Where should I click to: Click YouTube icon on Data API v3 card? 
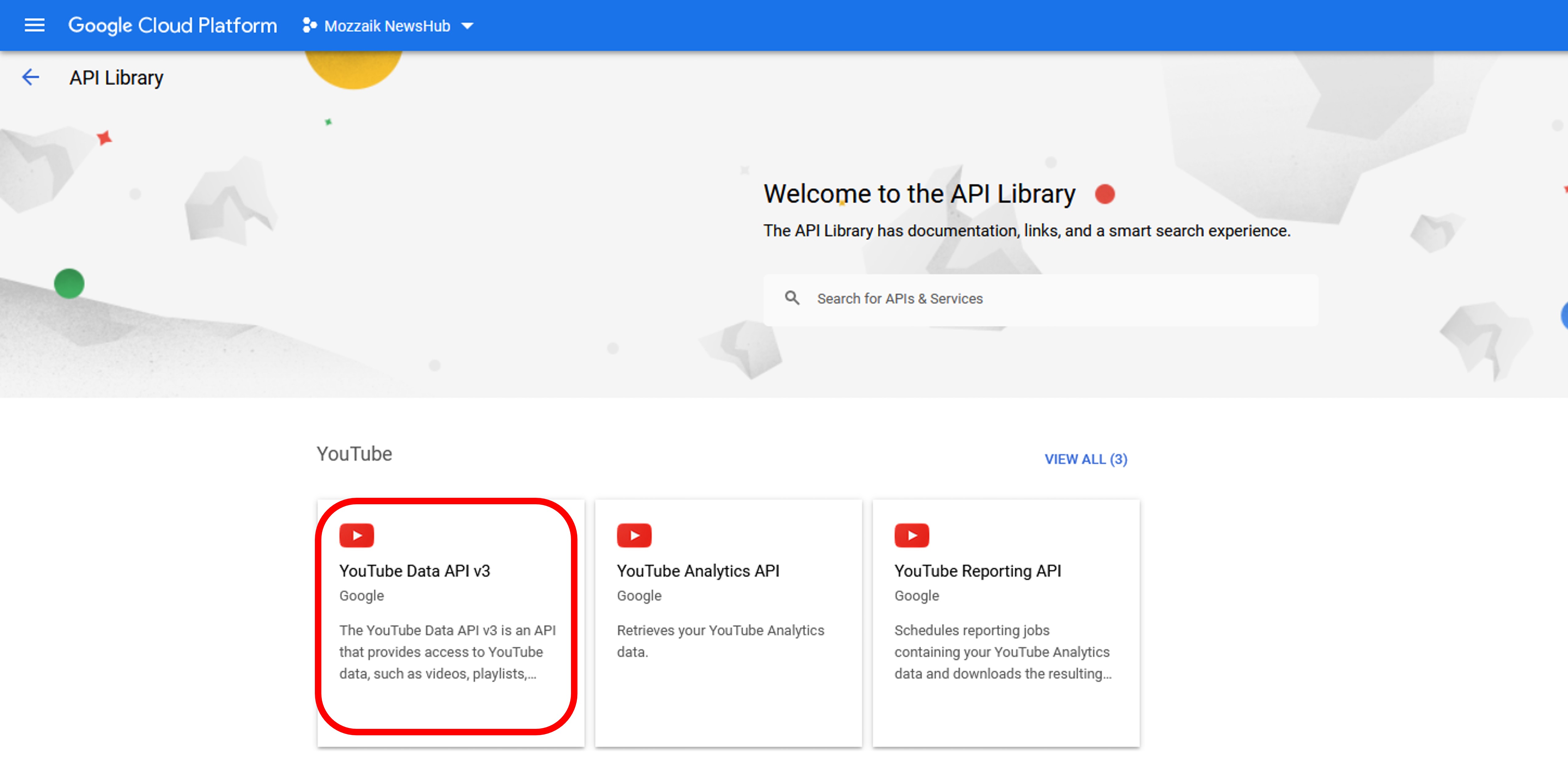357,535
